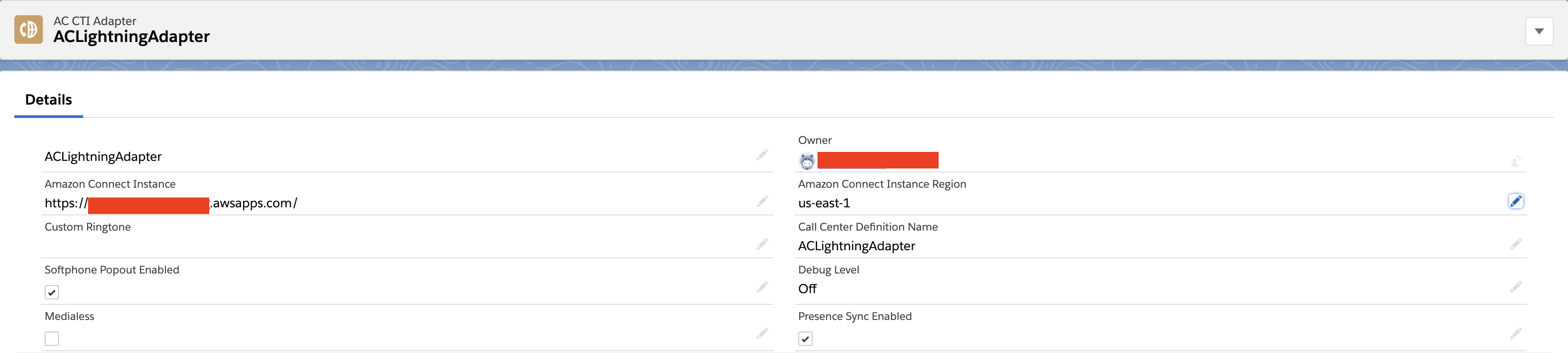The width and height of the screenshot is (1568, 353).
Task: Edit Medialess via pencil icon
Action: (x=762, y=333)
